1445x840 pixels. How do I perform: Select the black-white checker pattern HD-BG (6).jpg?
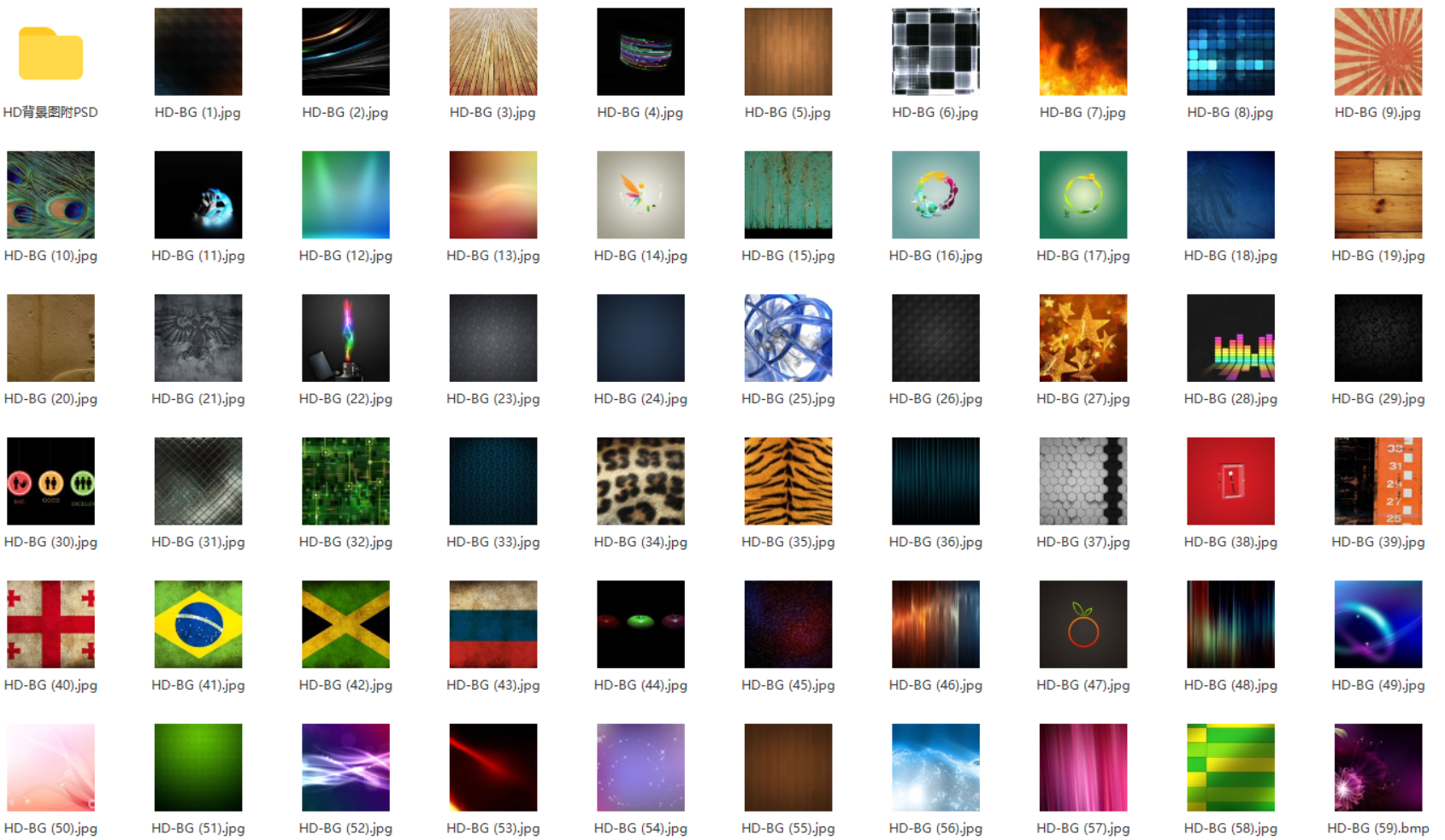[935, 52]
